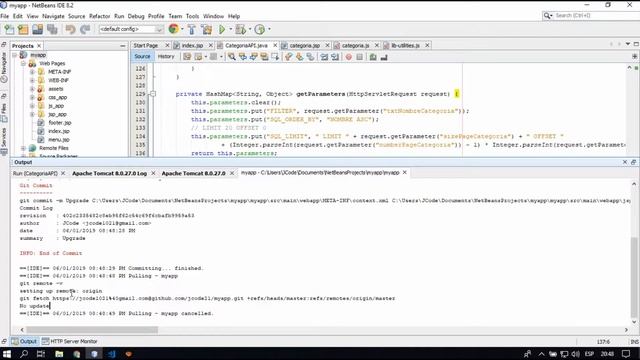Expand the assets folder
This screenshot has height=360, width=640.
[32, 89]
